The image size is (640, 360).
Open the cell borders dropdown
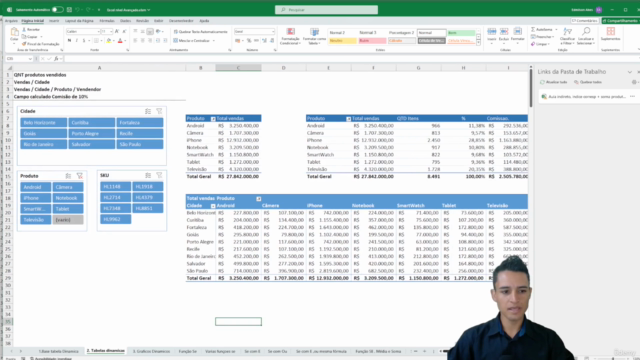[101, 40]
